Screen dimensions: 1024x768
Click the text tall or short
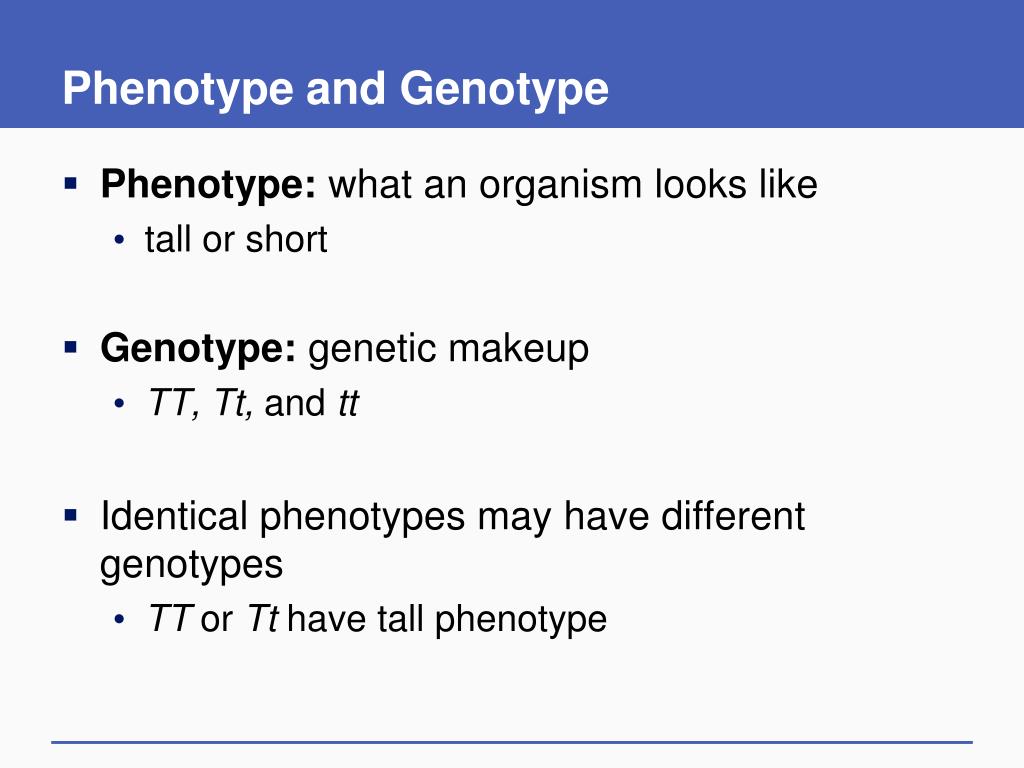pyautogui.click(x=236, y=239)
